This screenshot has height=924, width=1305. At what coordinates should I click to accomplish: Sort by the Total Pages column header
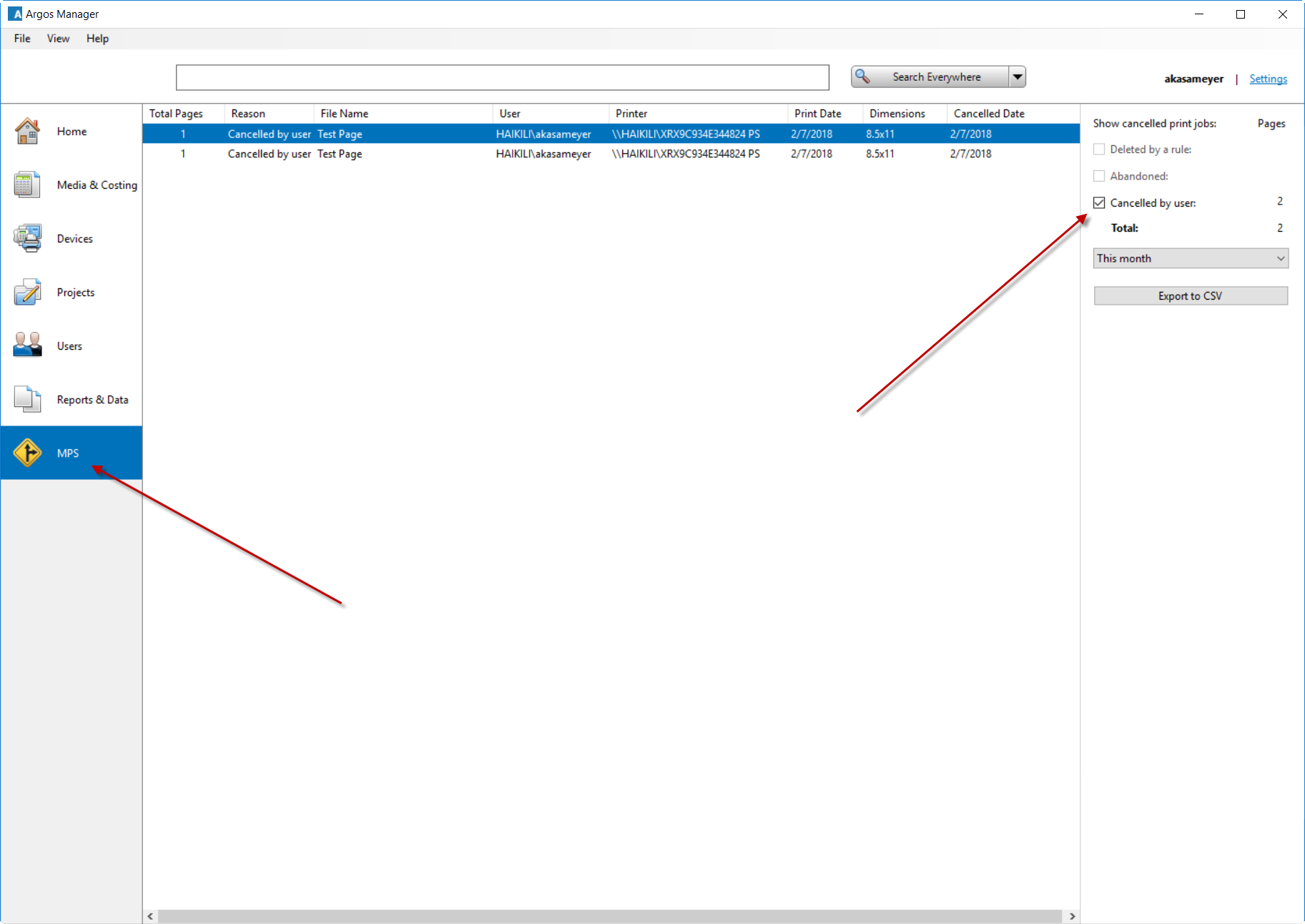coord(184,114)
